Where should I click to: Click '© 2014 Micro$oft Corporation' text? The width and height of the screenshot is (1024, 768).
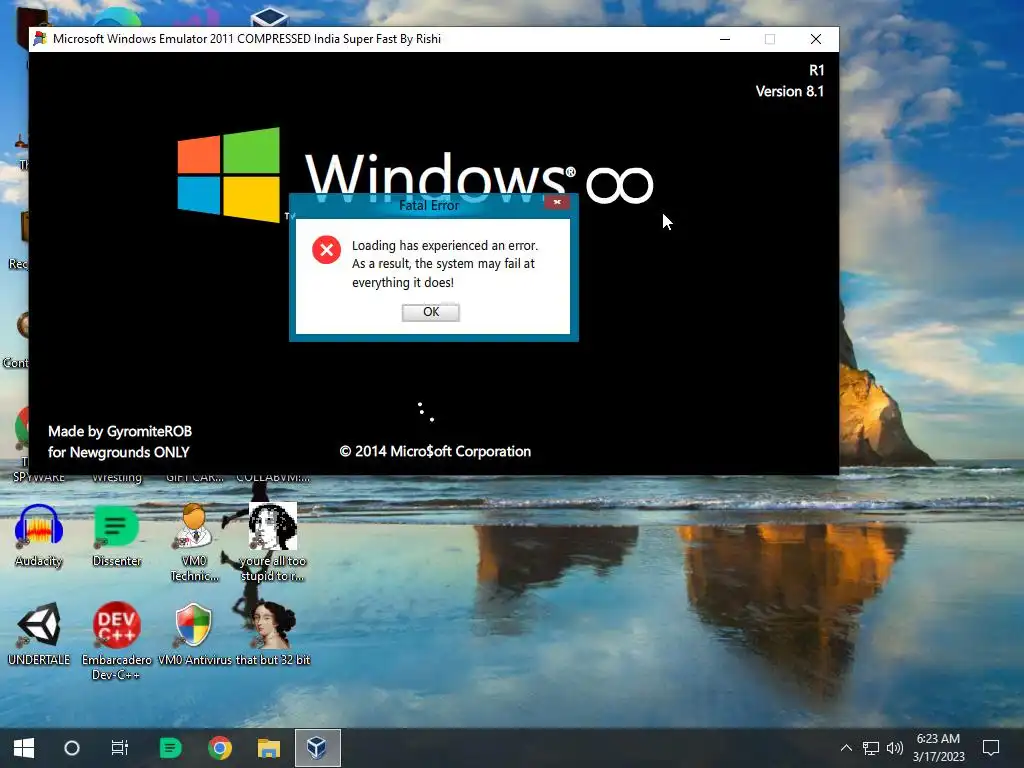[435, 451]
